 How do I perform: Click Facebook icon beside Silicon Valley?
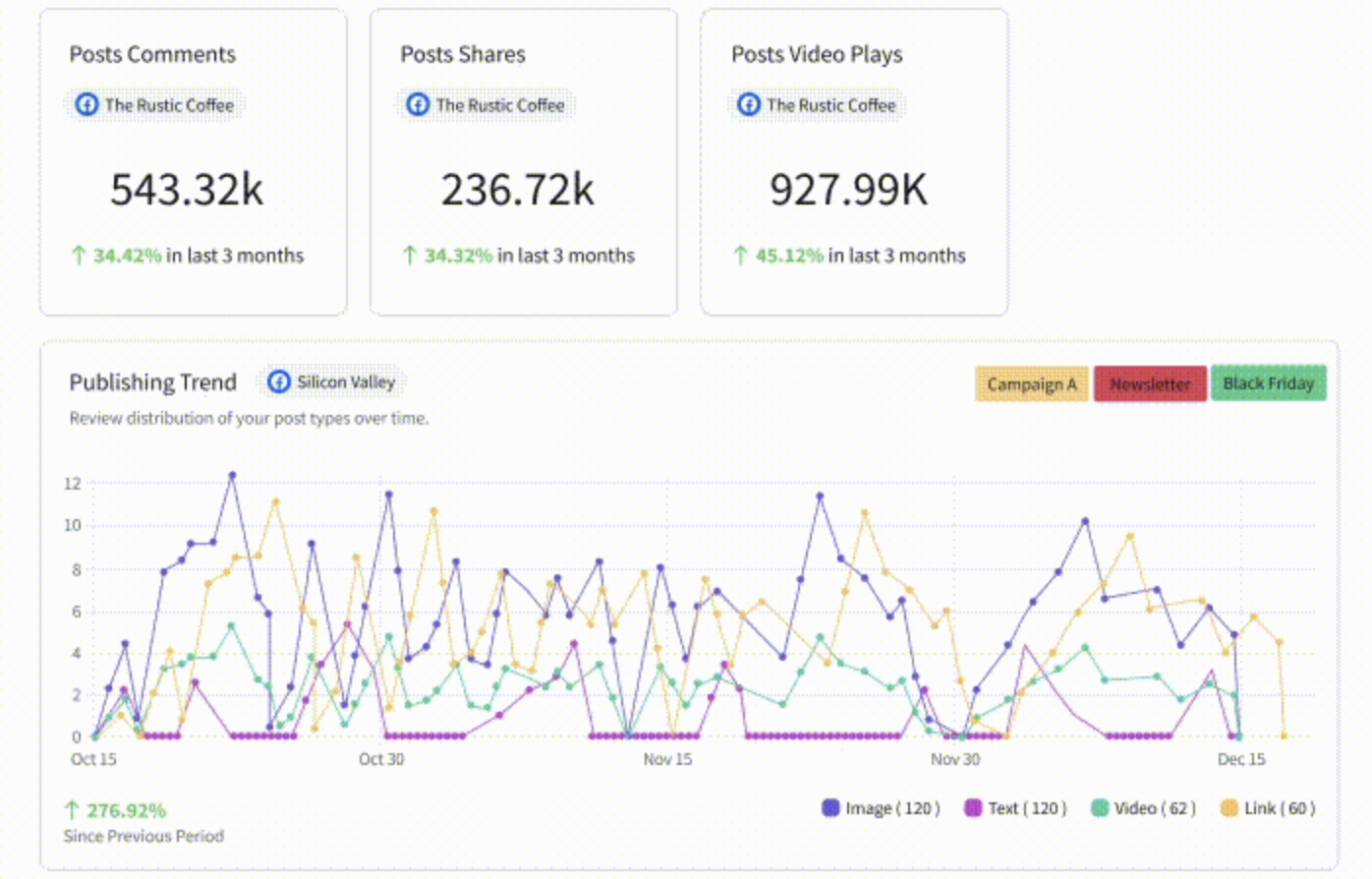279,381
